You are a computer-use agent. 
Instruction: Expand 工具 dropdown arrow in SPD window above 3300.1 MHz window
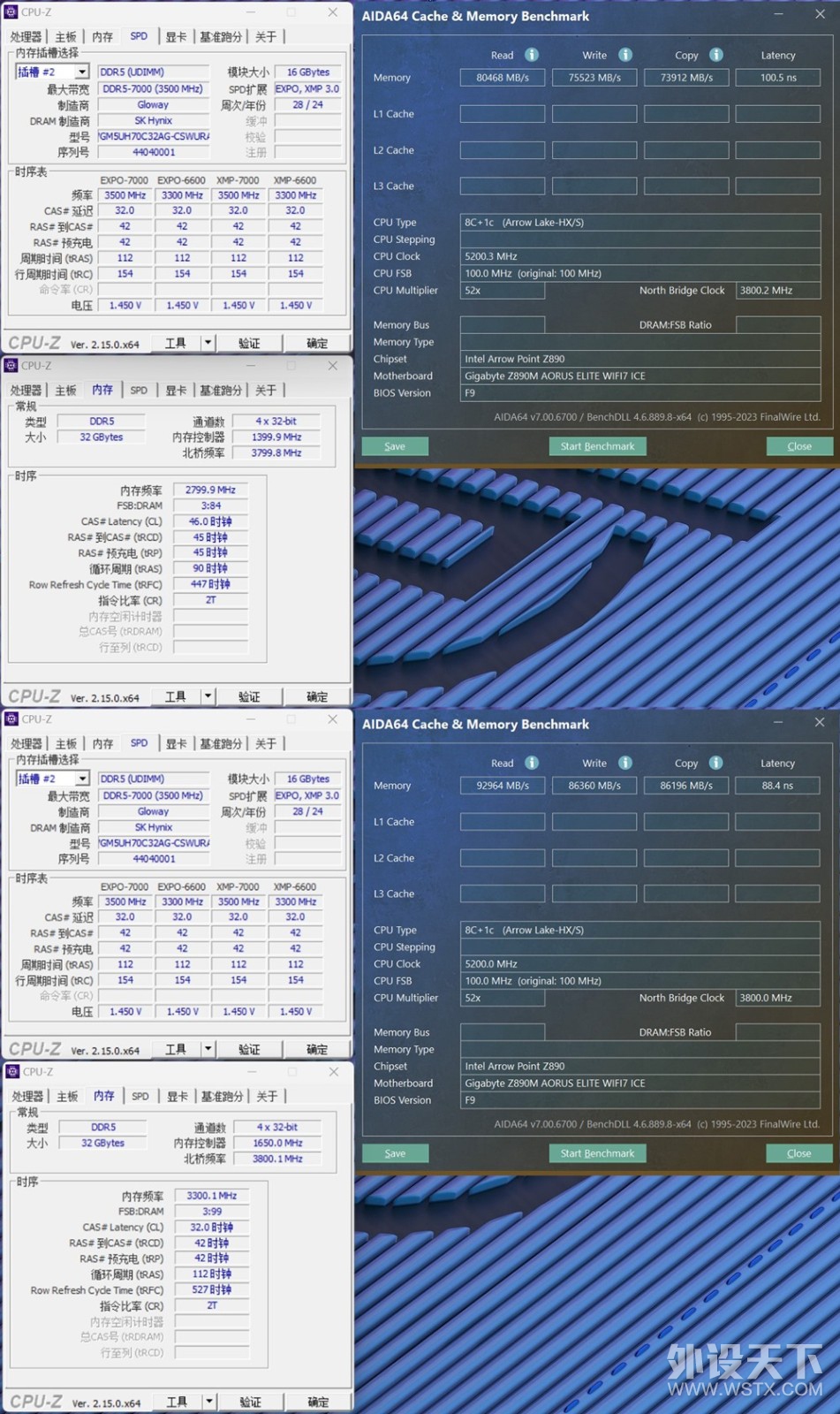208,1049
